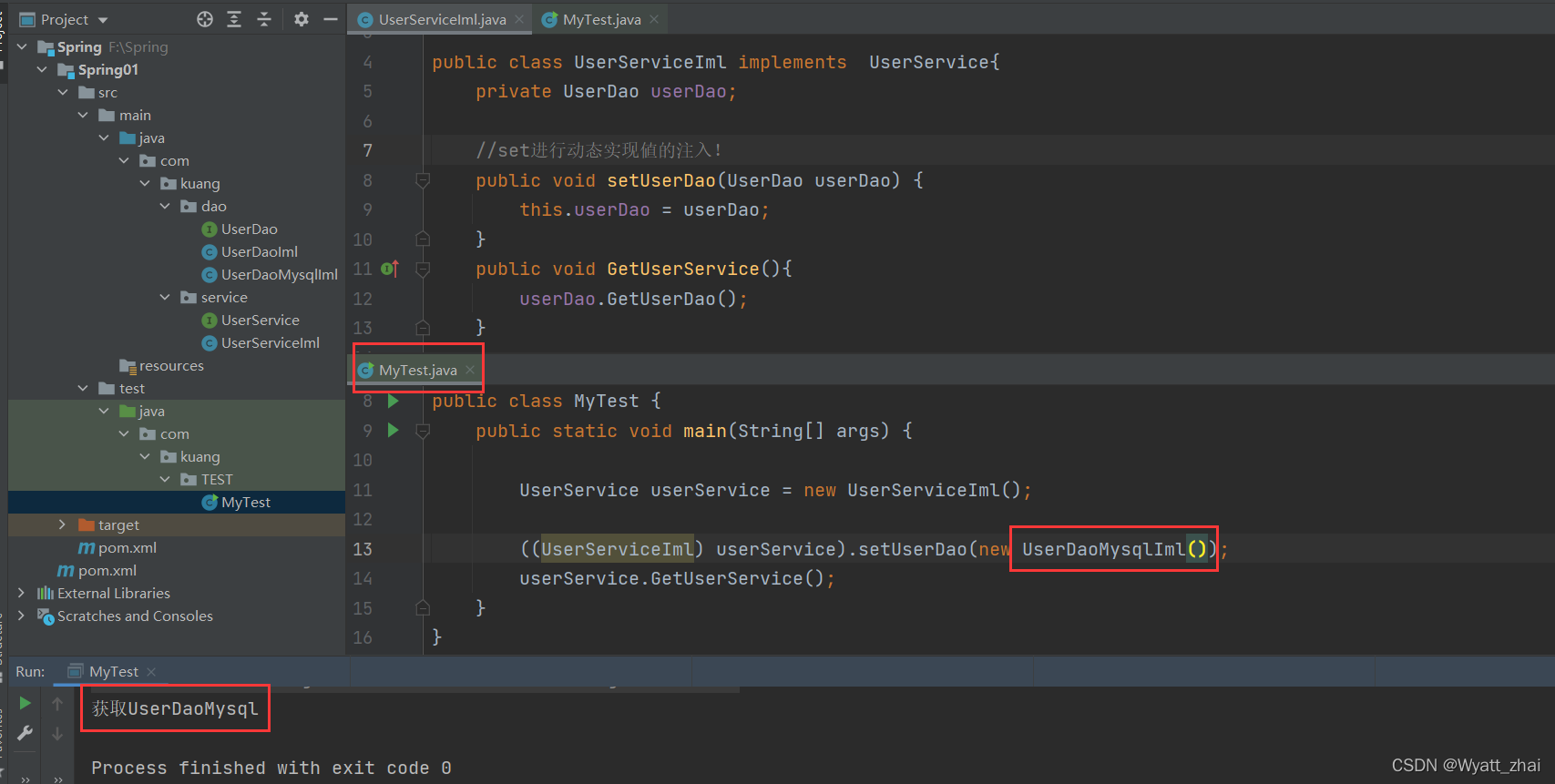Image resolution: width=1555 pixels, height=784 pixels.
Task: Open the Project view dropdown
Action: [103, 20]
